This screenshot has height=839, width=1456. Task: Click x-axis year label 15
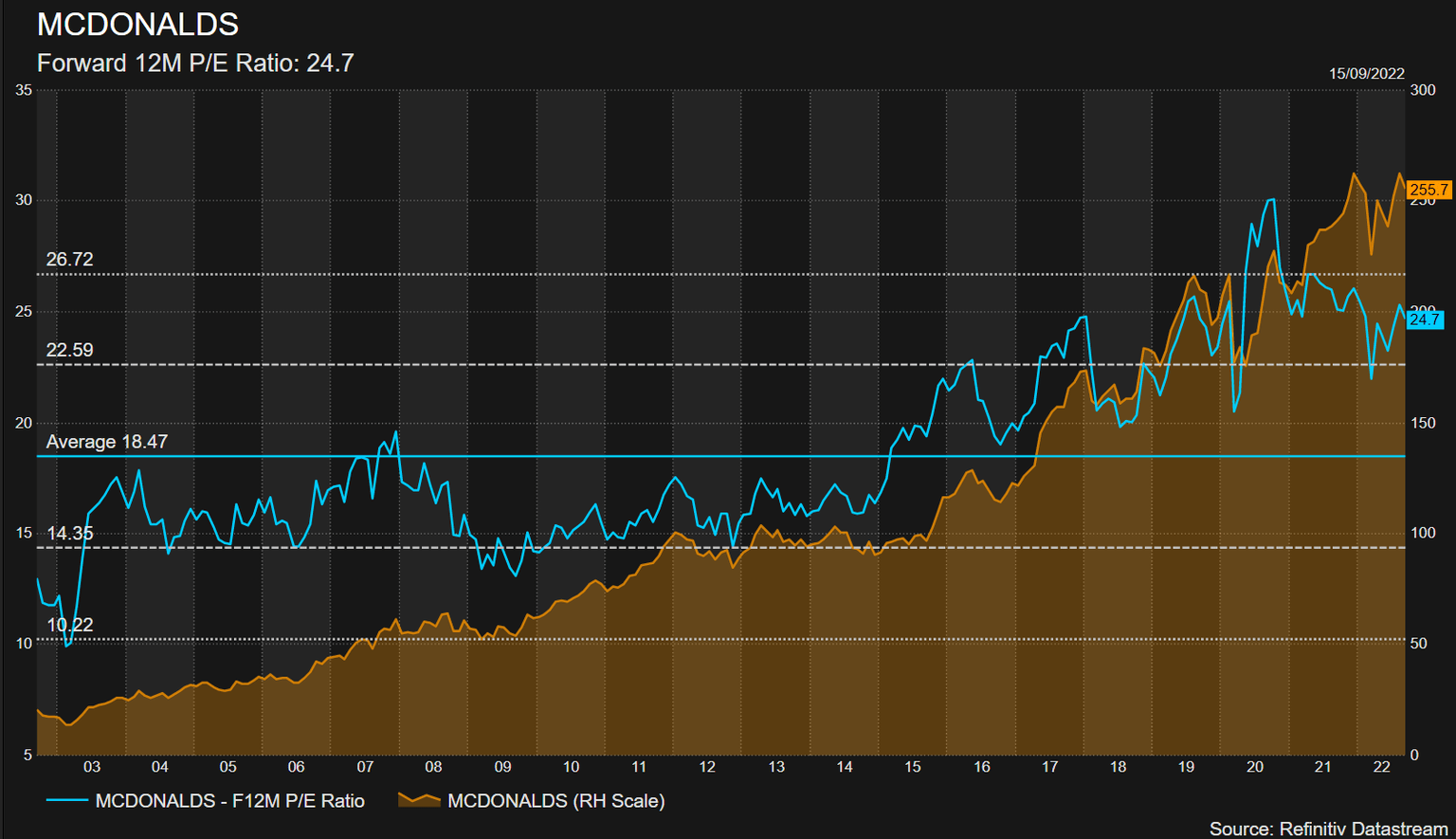coord(913,767)
